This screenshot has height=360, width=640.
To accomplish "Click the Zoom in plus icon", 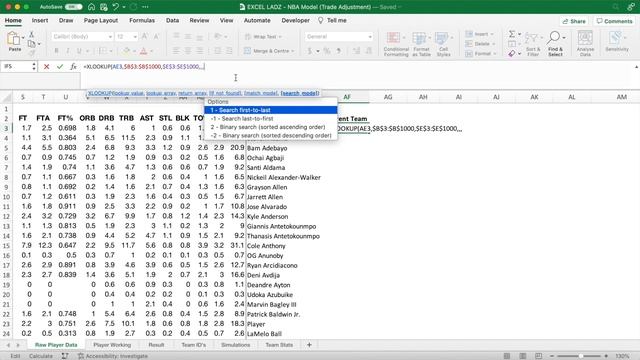I will (x=606, y=356).
